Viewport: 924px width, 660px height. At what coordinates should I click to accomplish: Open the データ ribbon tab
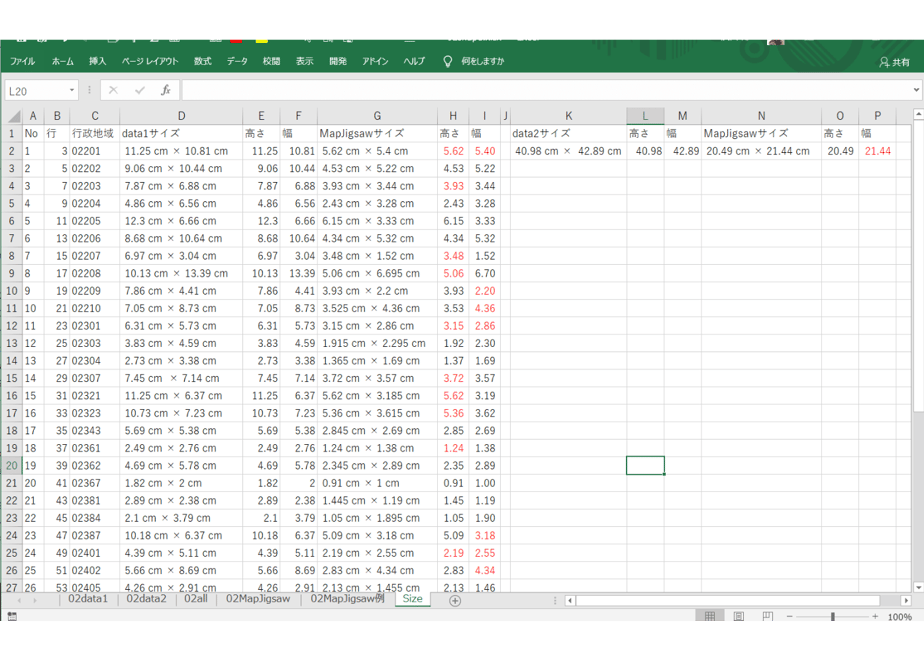click(x=237, y=61)
